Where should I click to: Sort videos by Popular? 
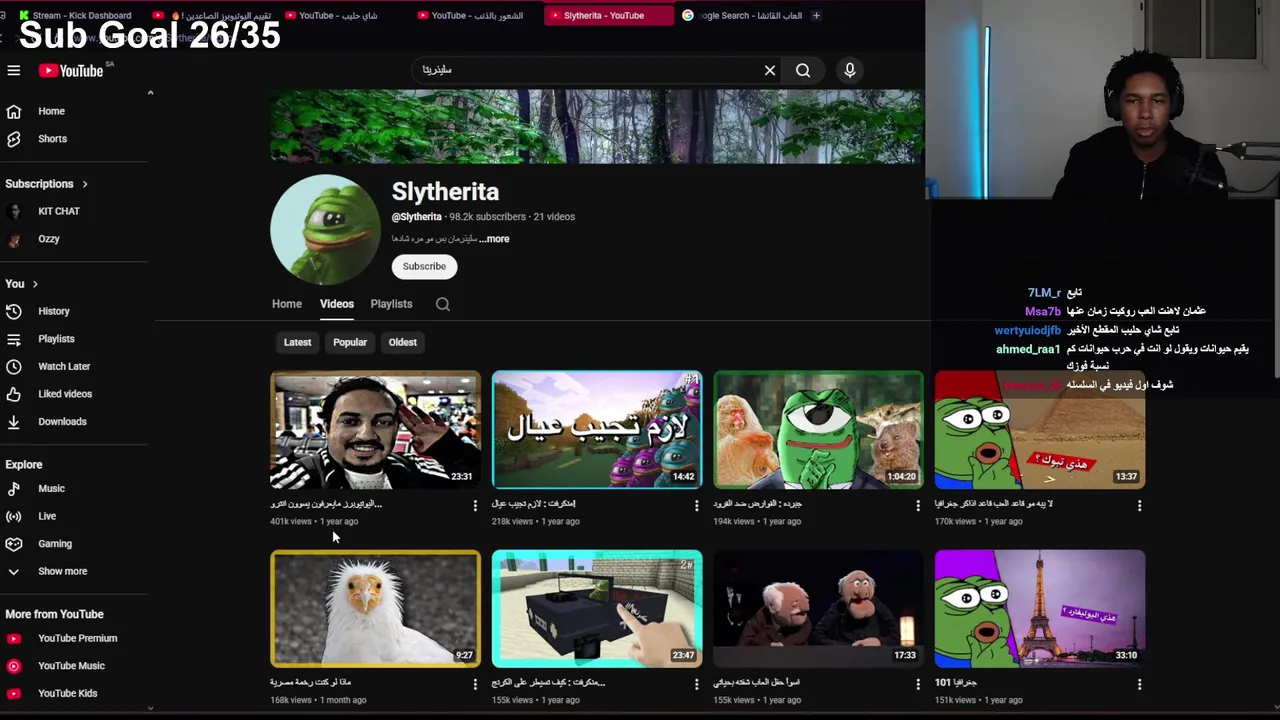click(350, 342)
